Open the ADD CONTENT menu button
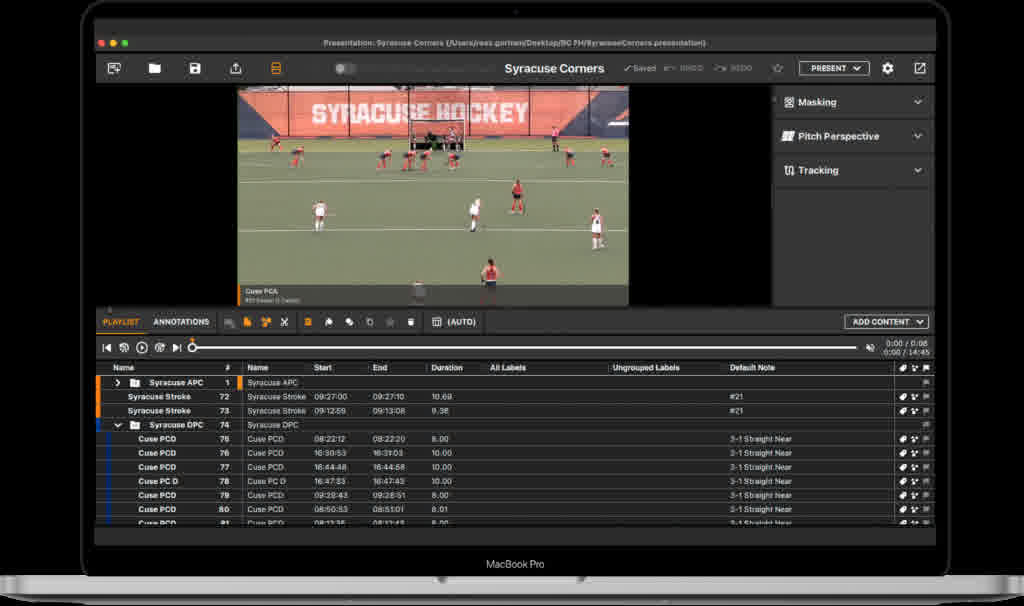The height and width of the screenshot is (606, 1024). tap(886, 322)
